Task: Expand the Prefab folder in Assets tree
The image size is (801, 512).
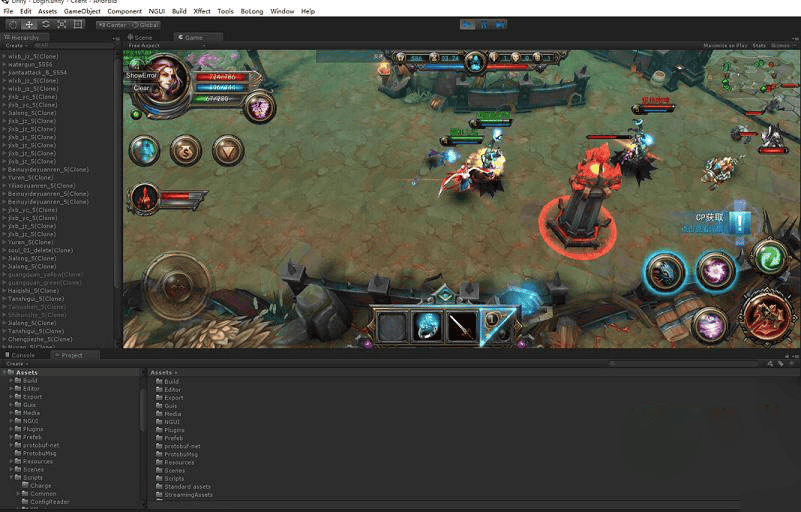Action: [11, 437]
